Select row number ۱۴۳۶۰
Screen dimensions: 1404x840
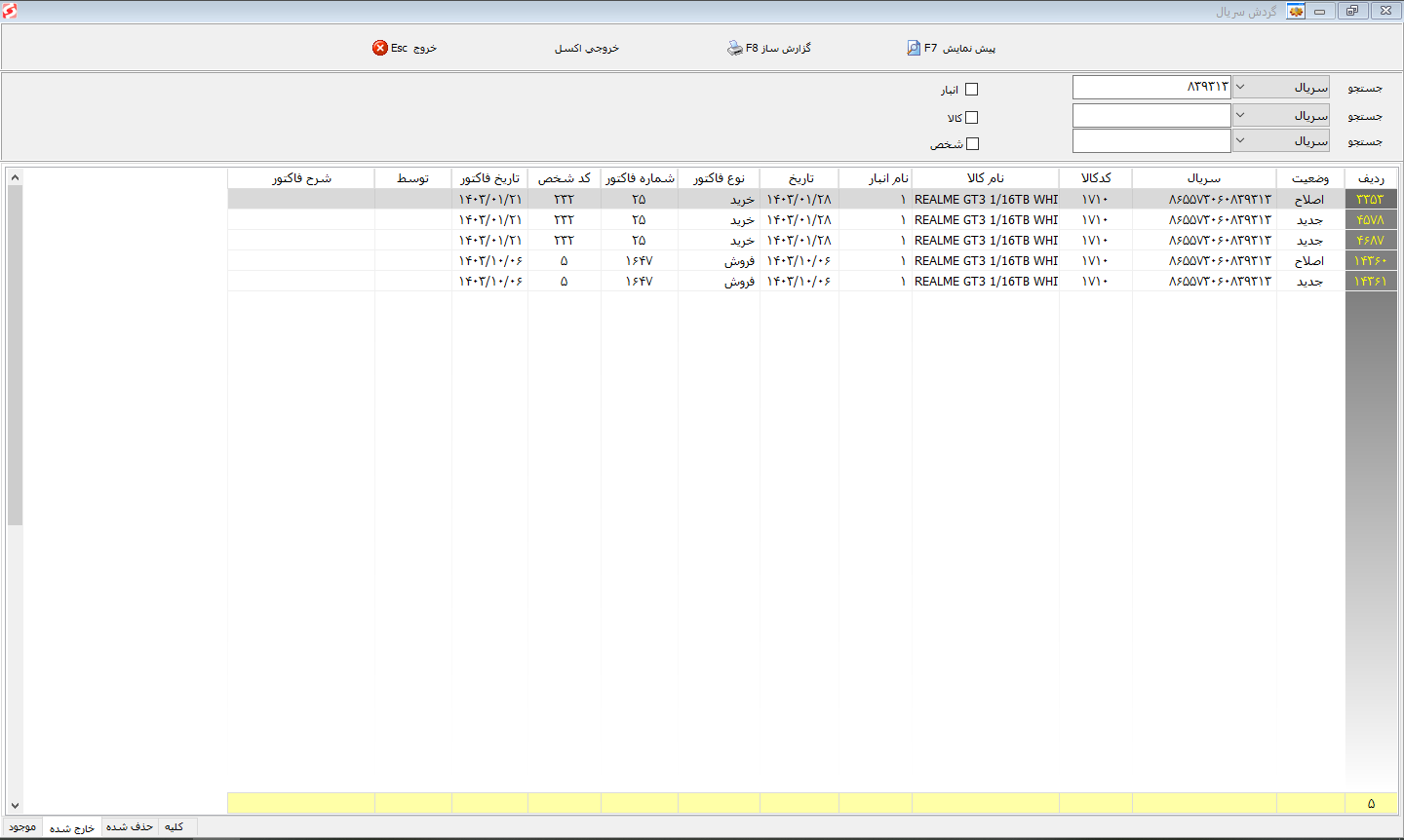1371,260
